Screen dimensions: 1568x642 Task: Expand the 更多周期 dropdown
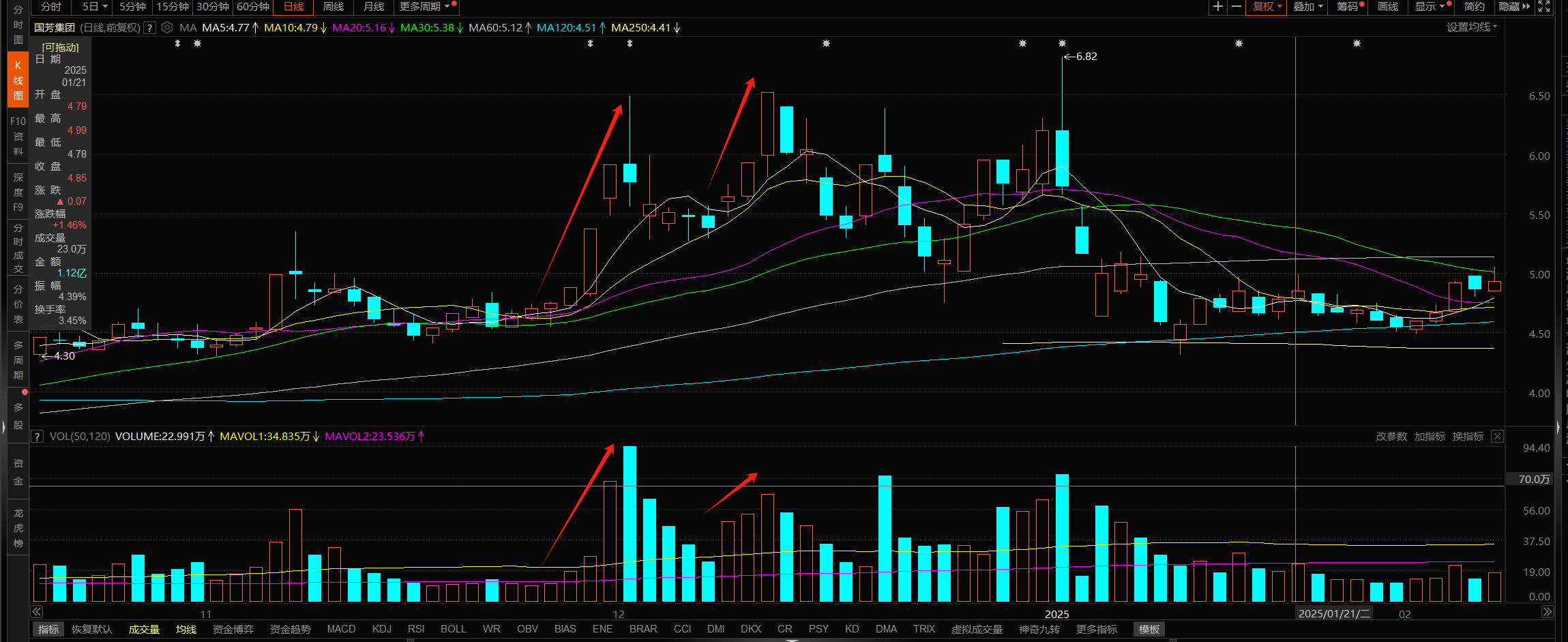tap(424, 7)
